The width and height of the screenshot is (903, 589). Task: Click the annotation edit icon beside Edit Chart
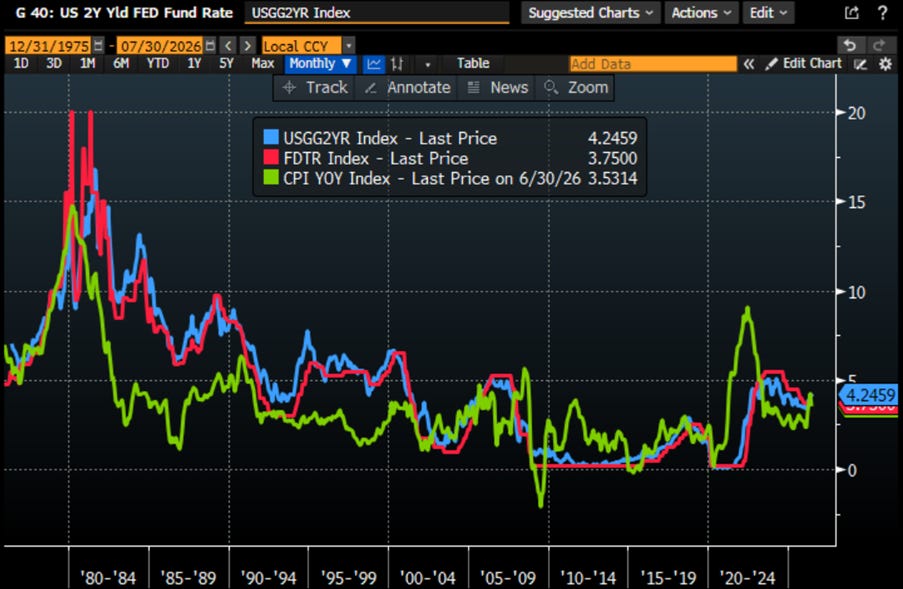(x=860, y=64)
